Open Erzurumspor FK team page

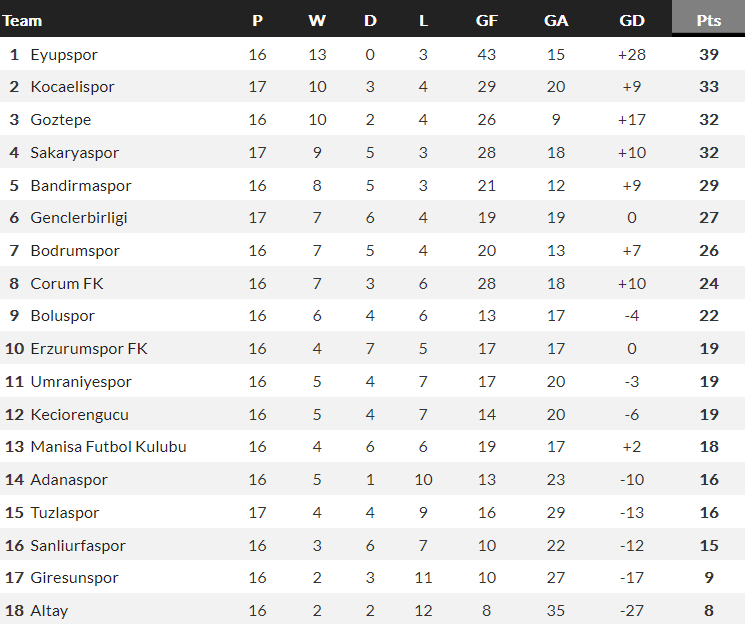pyautogui.click(x=89, y=349)
